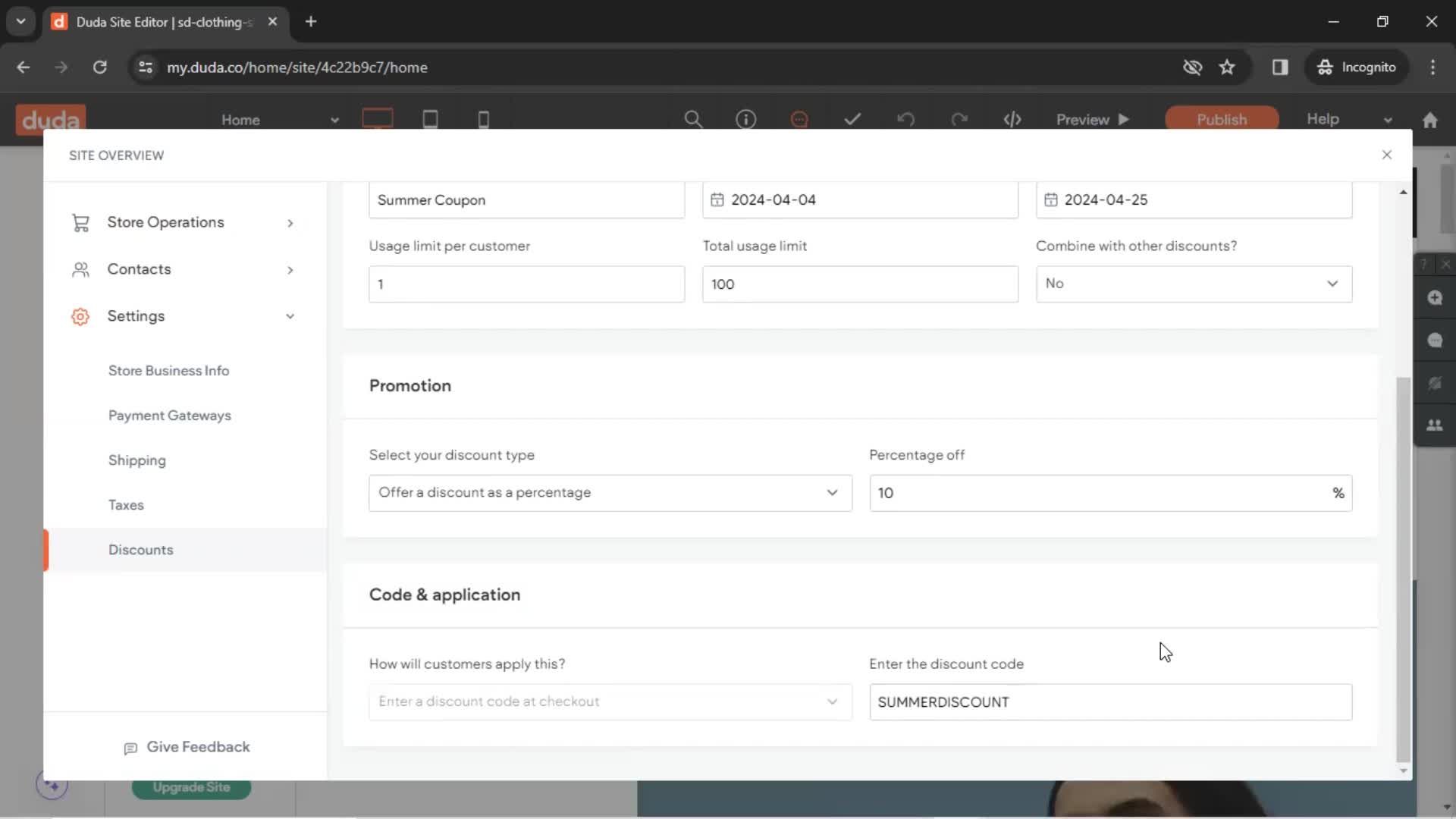Open the Home page selector dropdown

(279, 120)
